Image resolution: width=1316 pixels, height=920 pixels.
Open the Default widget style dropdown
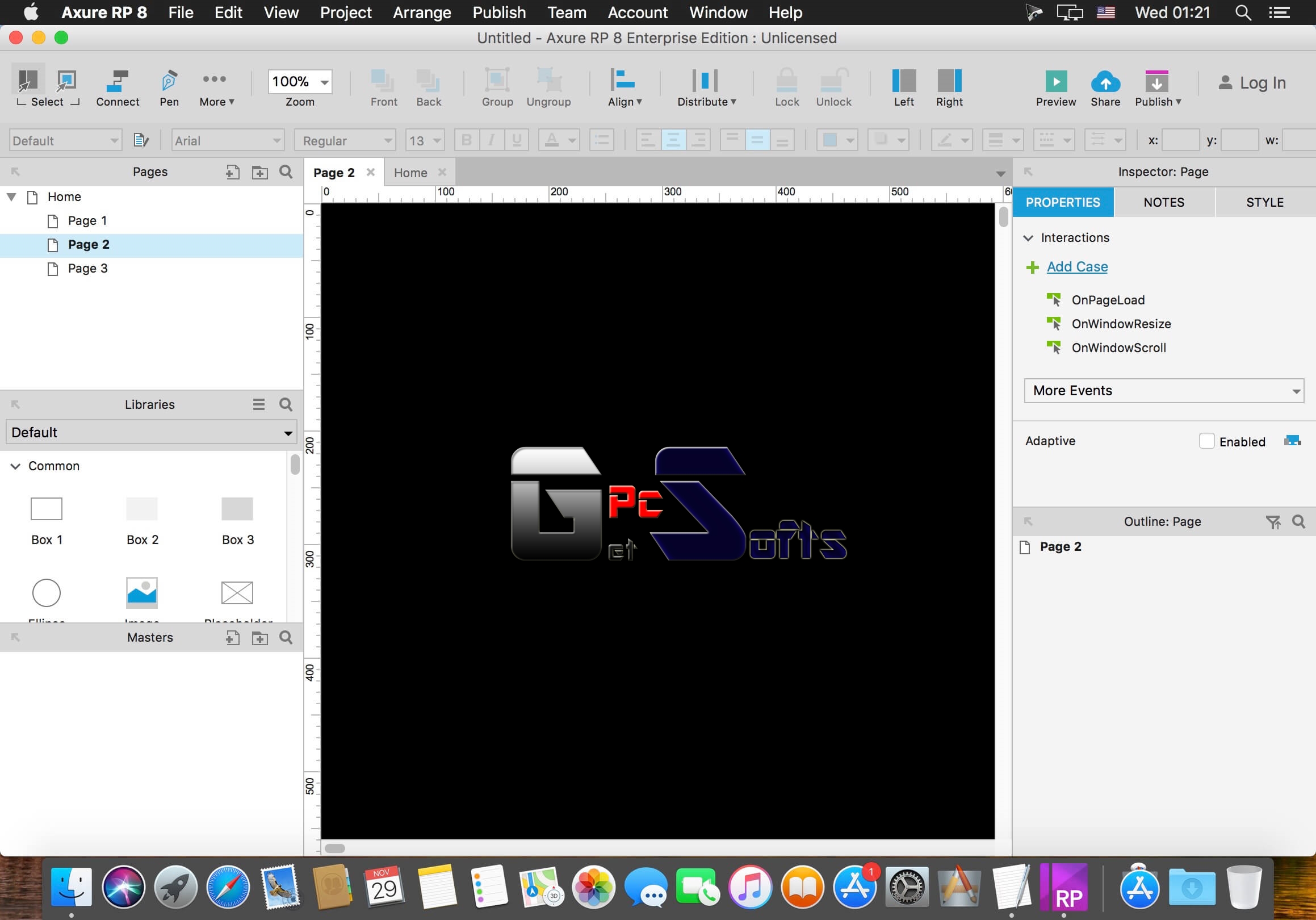[x=65, y=140]
